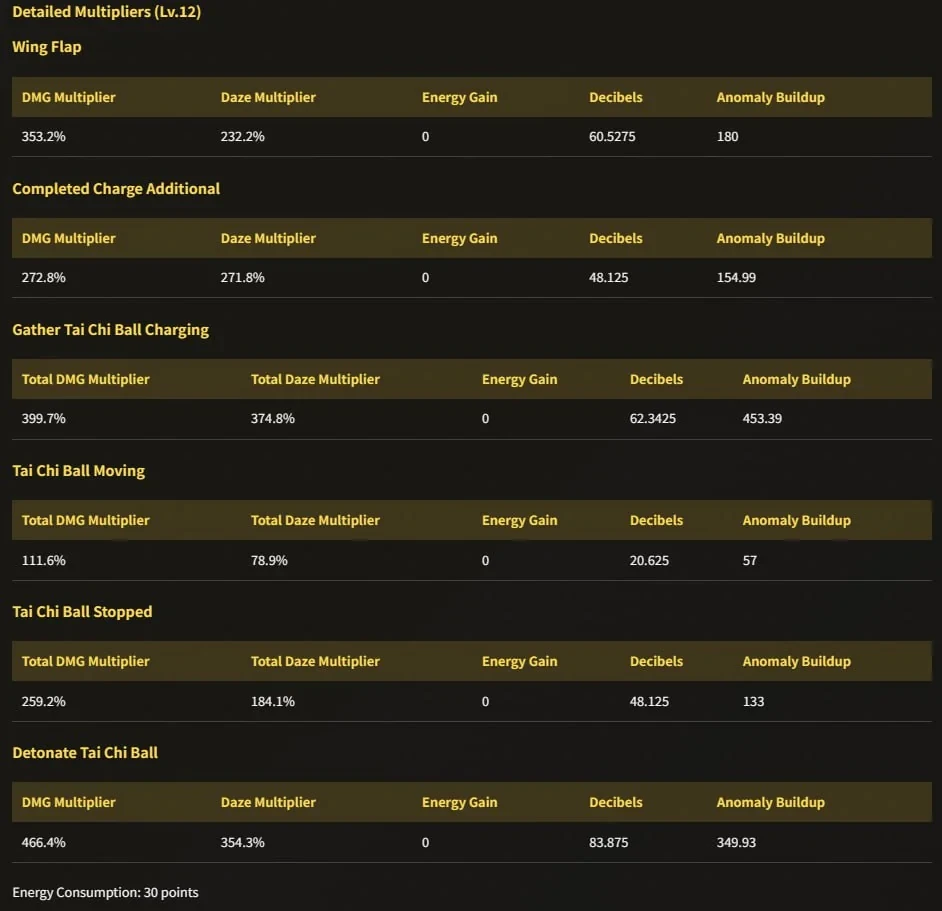
Task: Click the Daze Multiplier value 271.8%
Action: click(x=242, y=278)
